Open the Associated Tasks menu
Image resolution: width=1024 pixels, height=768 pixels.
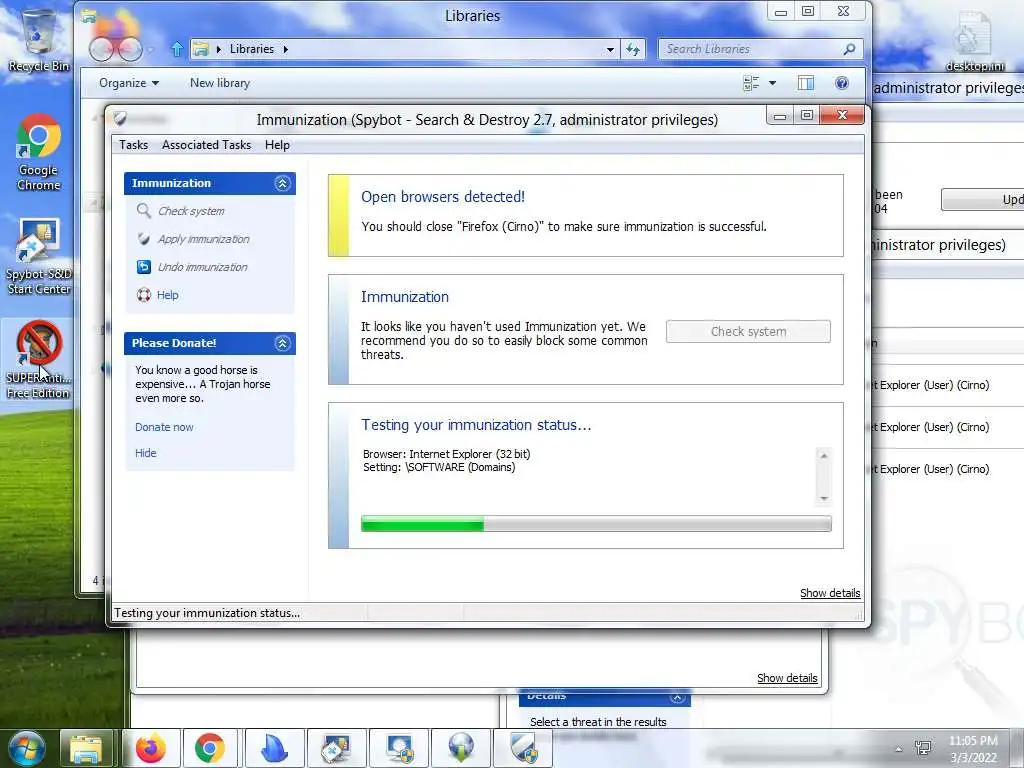(206, 145)
